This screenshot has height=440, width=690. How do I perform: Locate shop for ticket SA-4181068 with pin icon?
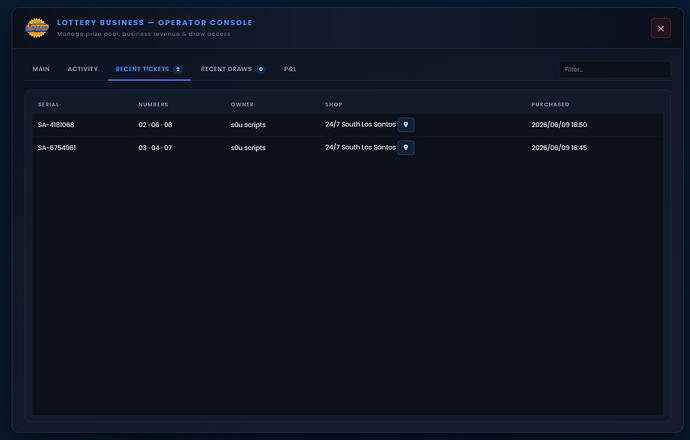406,125
